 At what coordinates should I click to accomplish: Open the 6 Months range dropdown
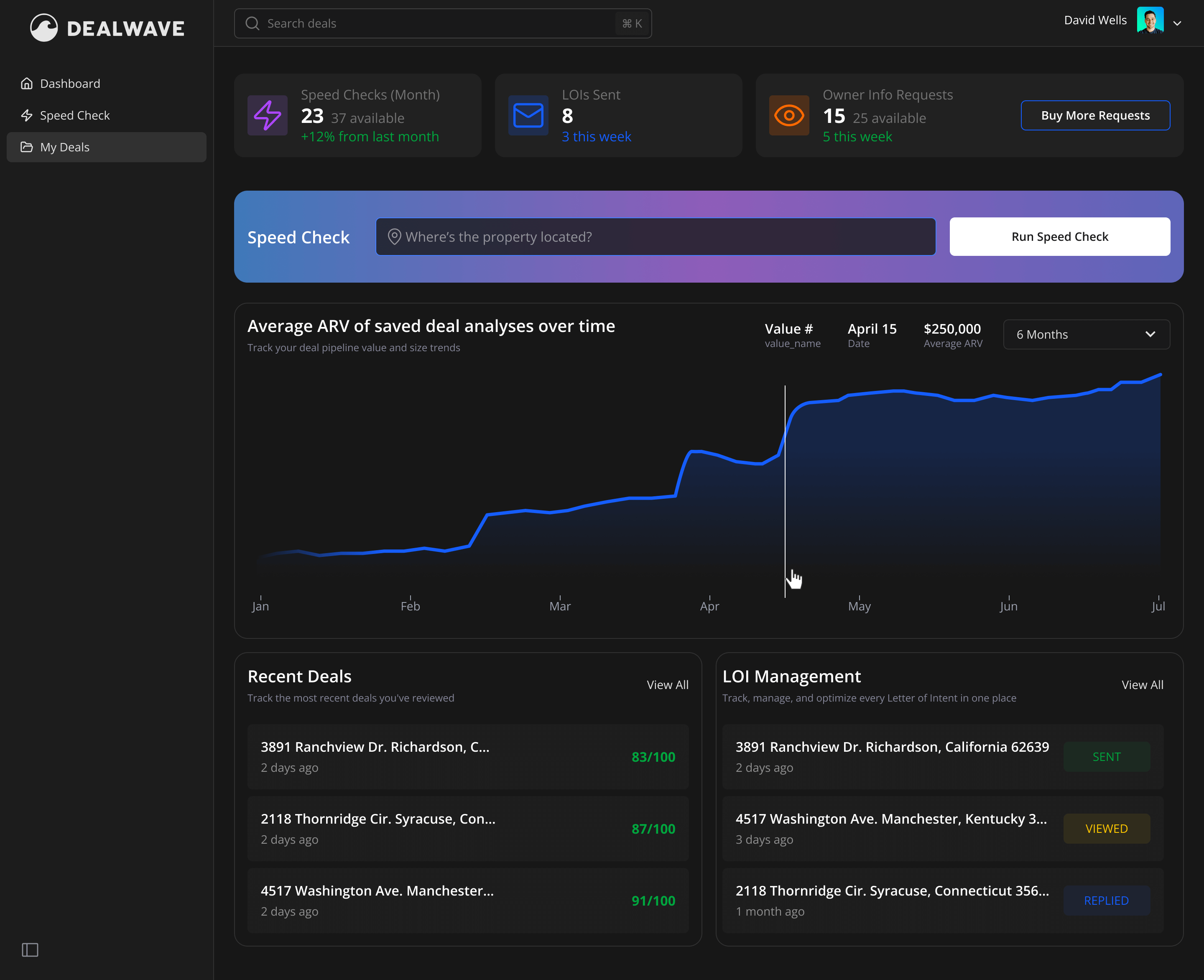click(x=1086, y=335)
